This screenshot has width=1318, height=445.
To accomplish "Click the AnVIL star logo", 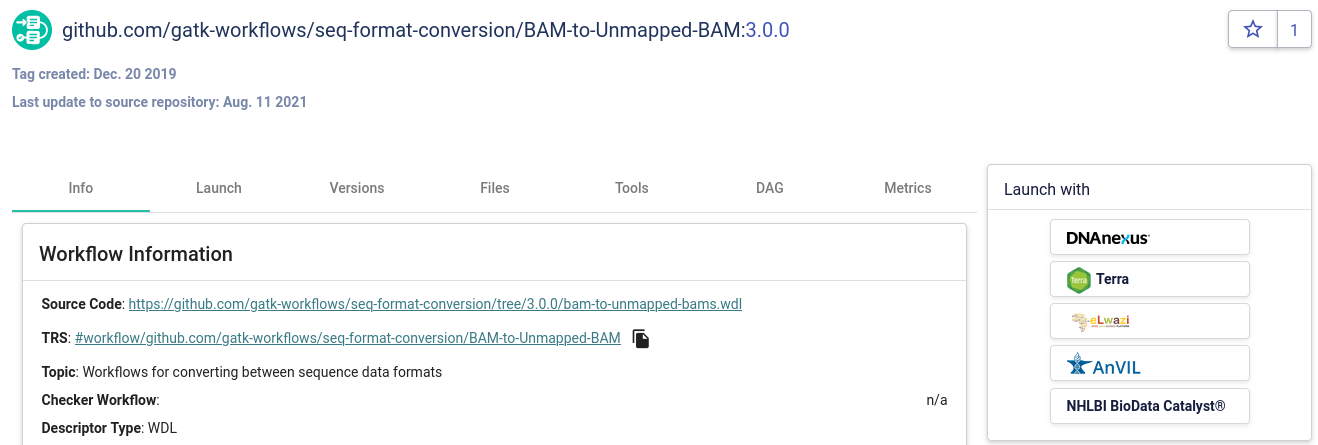I will coord(1078,364).
